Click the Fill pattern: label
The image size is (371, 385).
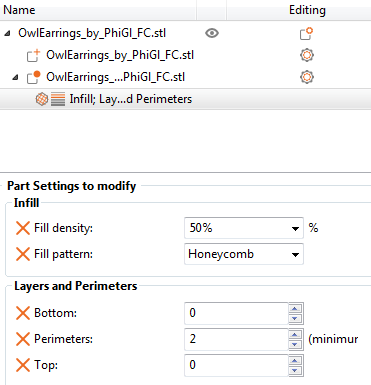pyautogui.click(x=63, y=254)
